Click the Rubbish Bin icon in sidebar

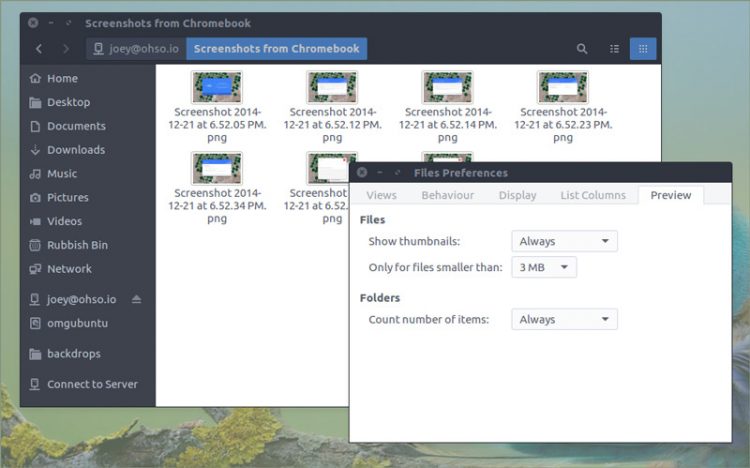click(35, 245)
